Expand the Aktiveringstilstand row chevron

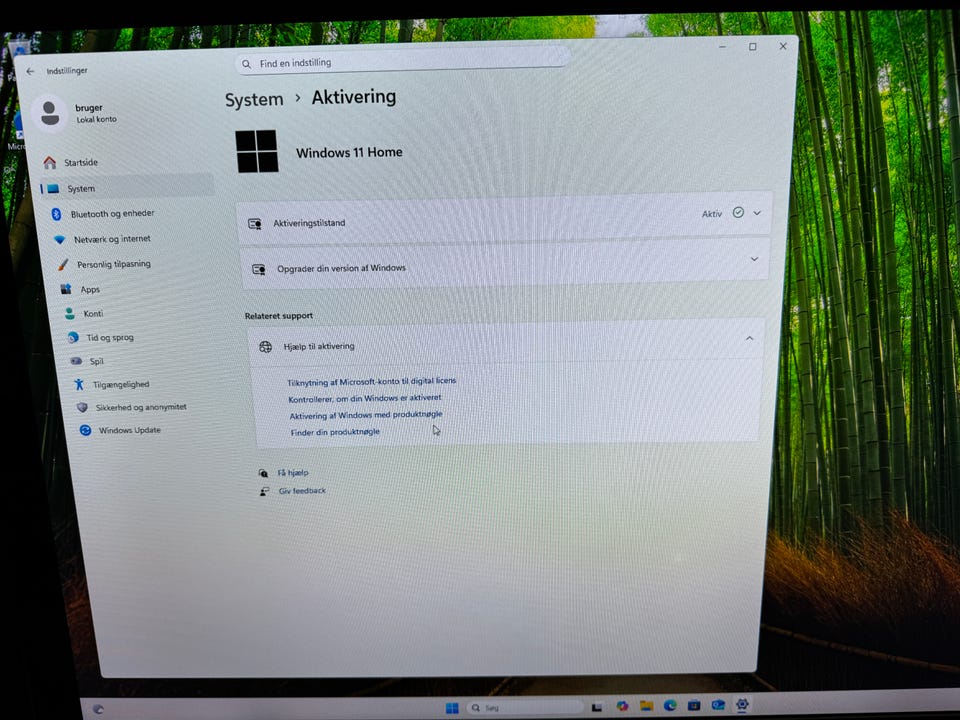(x=757, y=213)
